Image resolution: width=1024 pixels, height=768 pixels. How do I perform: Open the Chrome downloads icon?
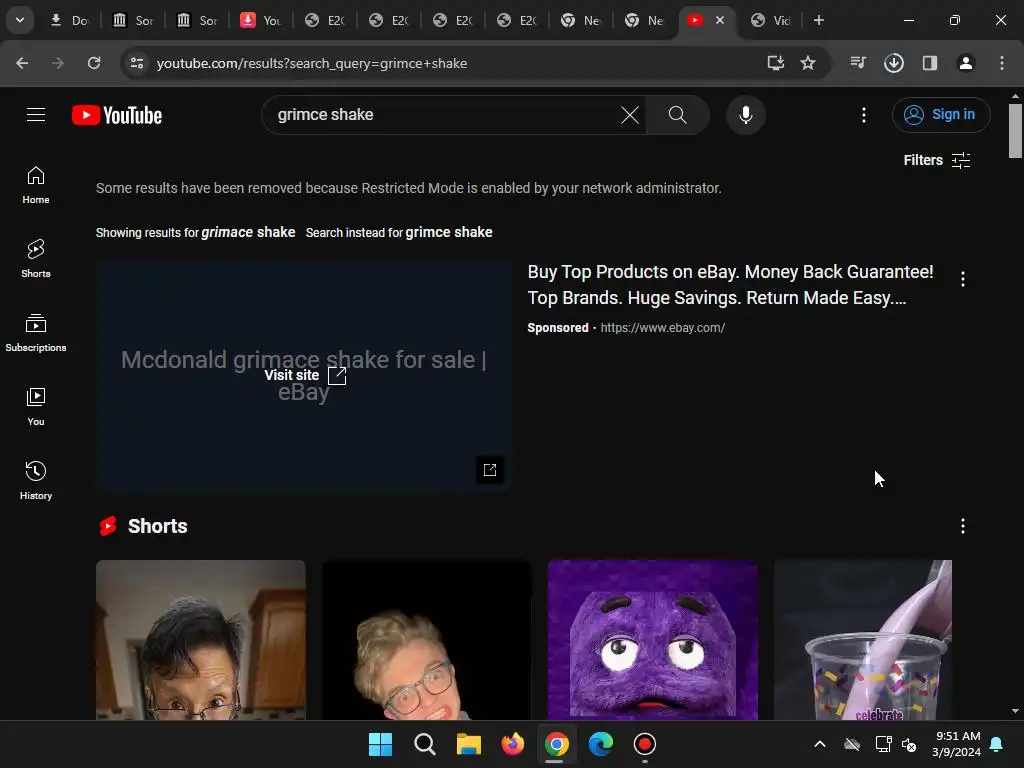pos(894,63)
